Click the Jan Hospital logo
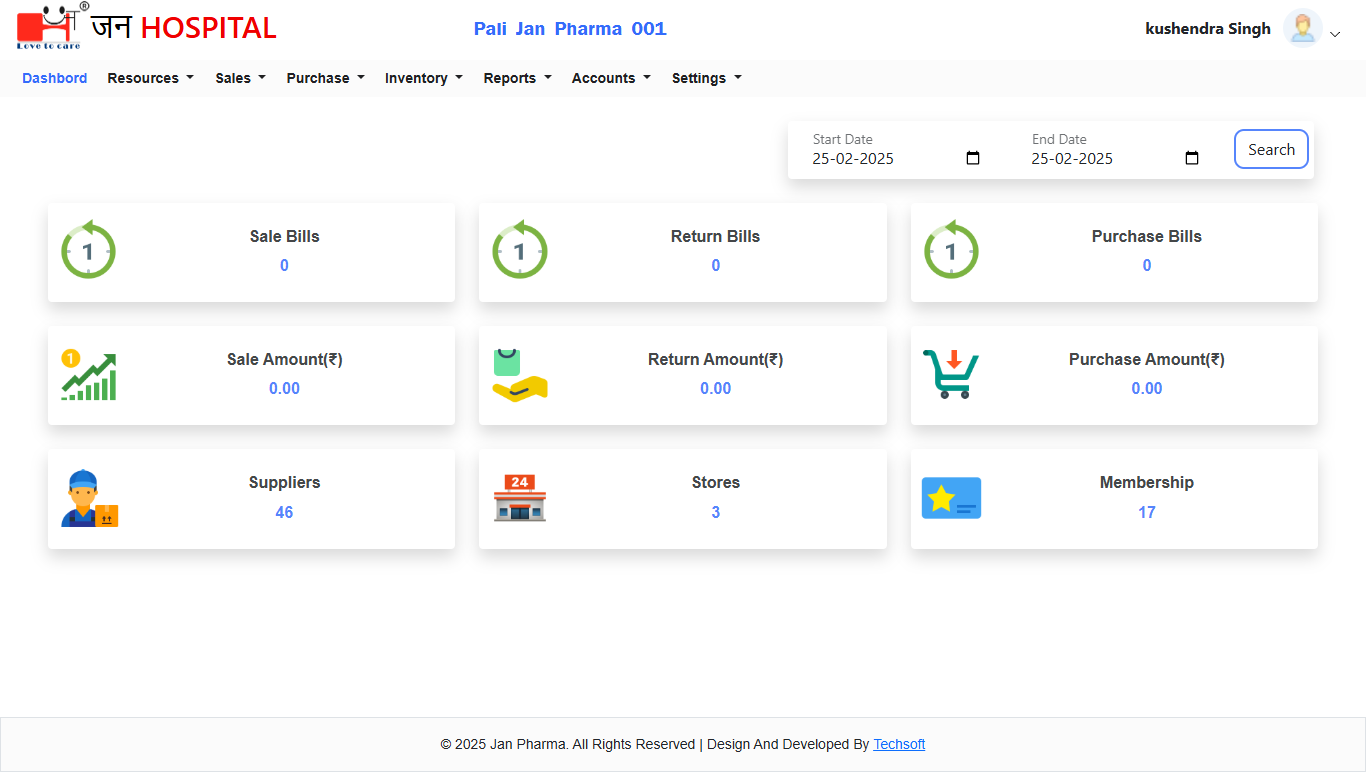The image size is (1366, 772). tap(147, 28)
